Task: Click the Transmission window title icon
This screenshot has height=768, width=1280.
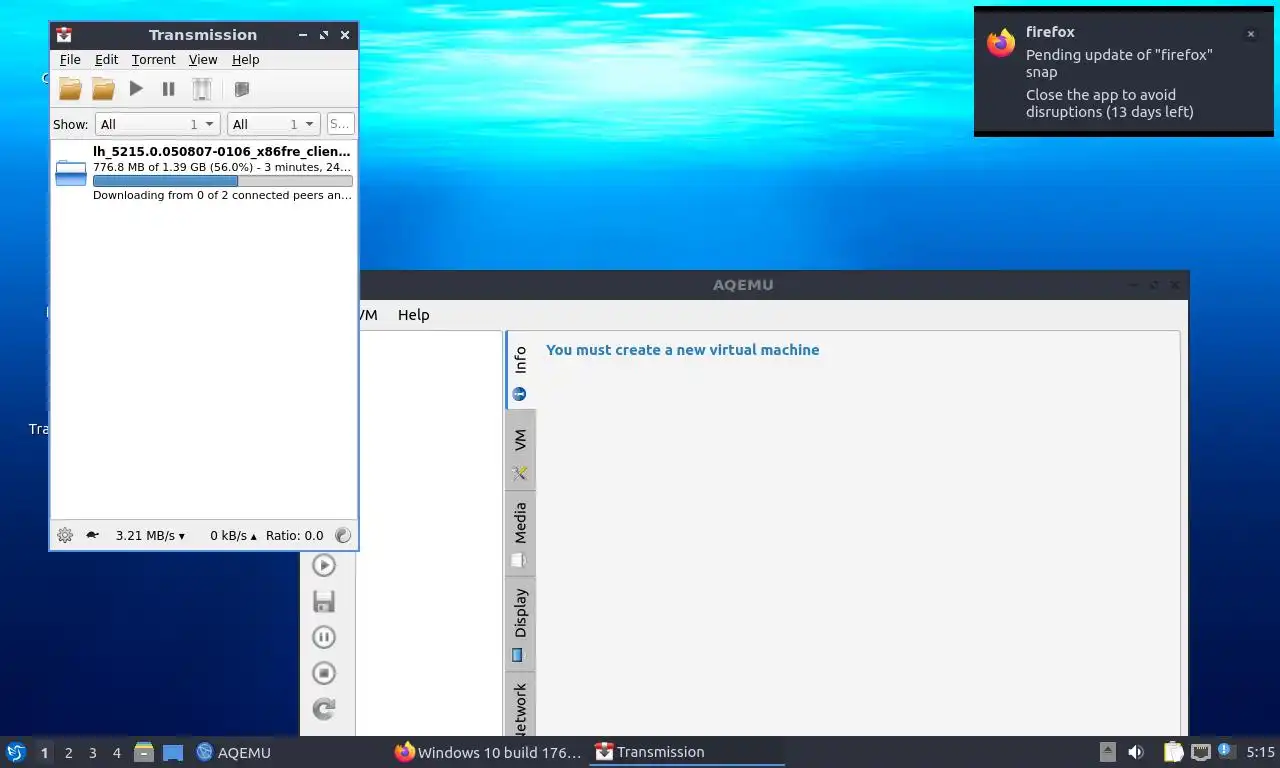Action: click(64, 35)
